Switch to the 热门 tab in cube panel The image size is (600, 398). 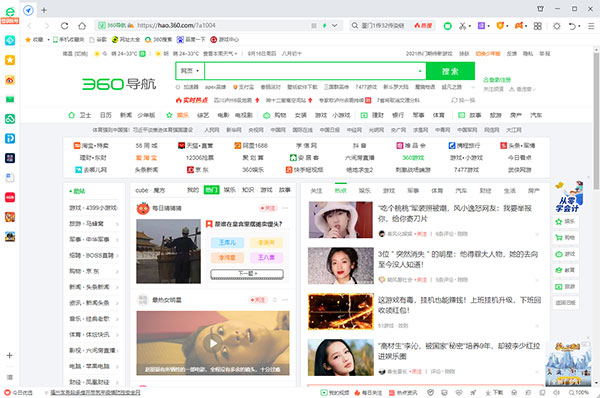[211, 190]
